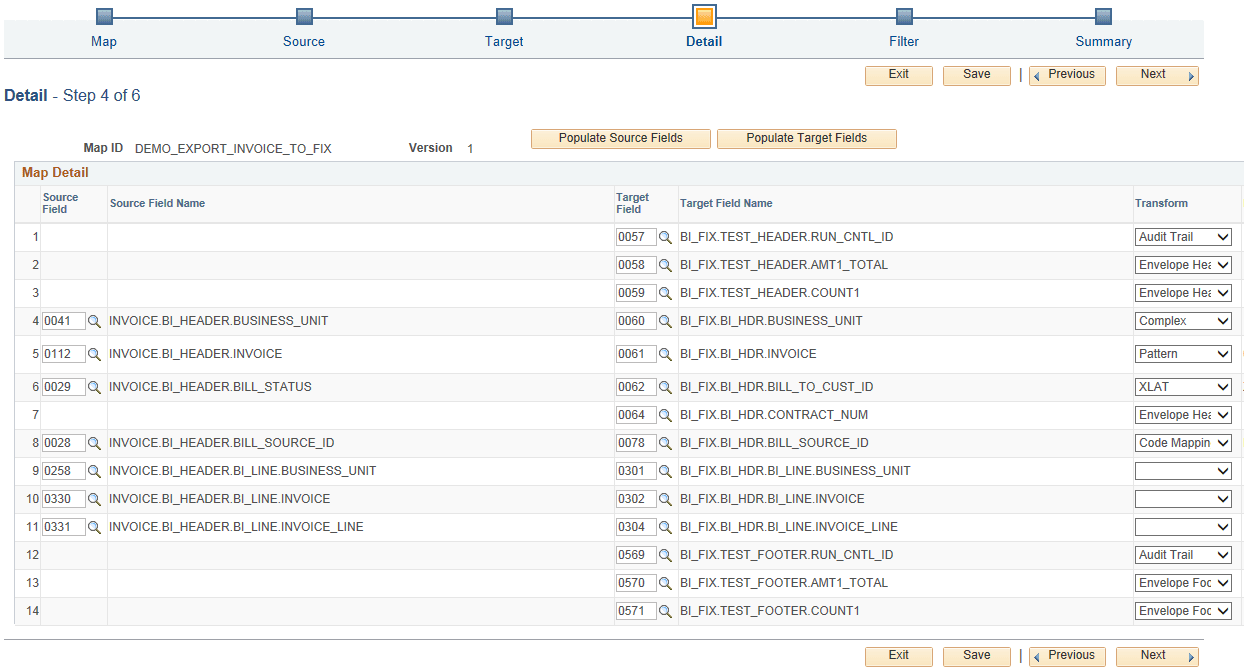1244x672 pixels.
Task: Go to the Map step label
Action: (104, 42)
